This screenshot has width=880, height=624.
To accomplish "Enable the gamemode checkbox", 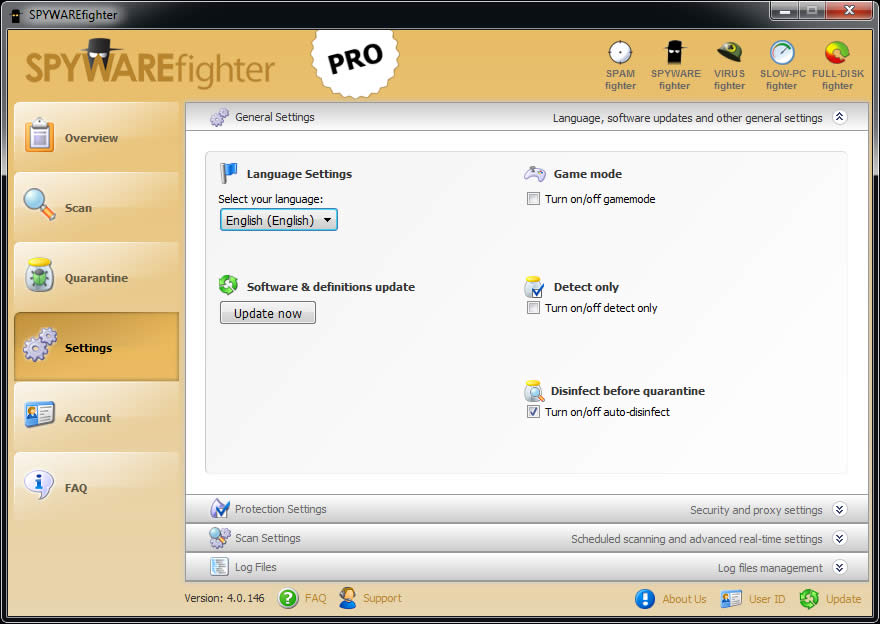I will 533,199.
